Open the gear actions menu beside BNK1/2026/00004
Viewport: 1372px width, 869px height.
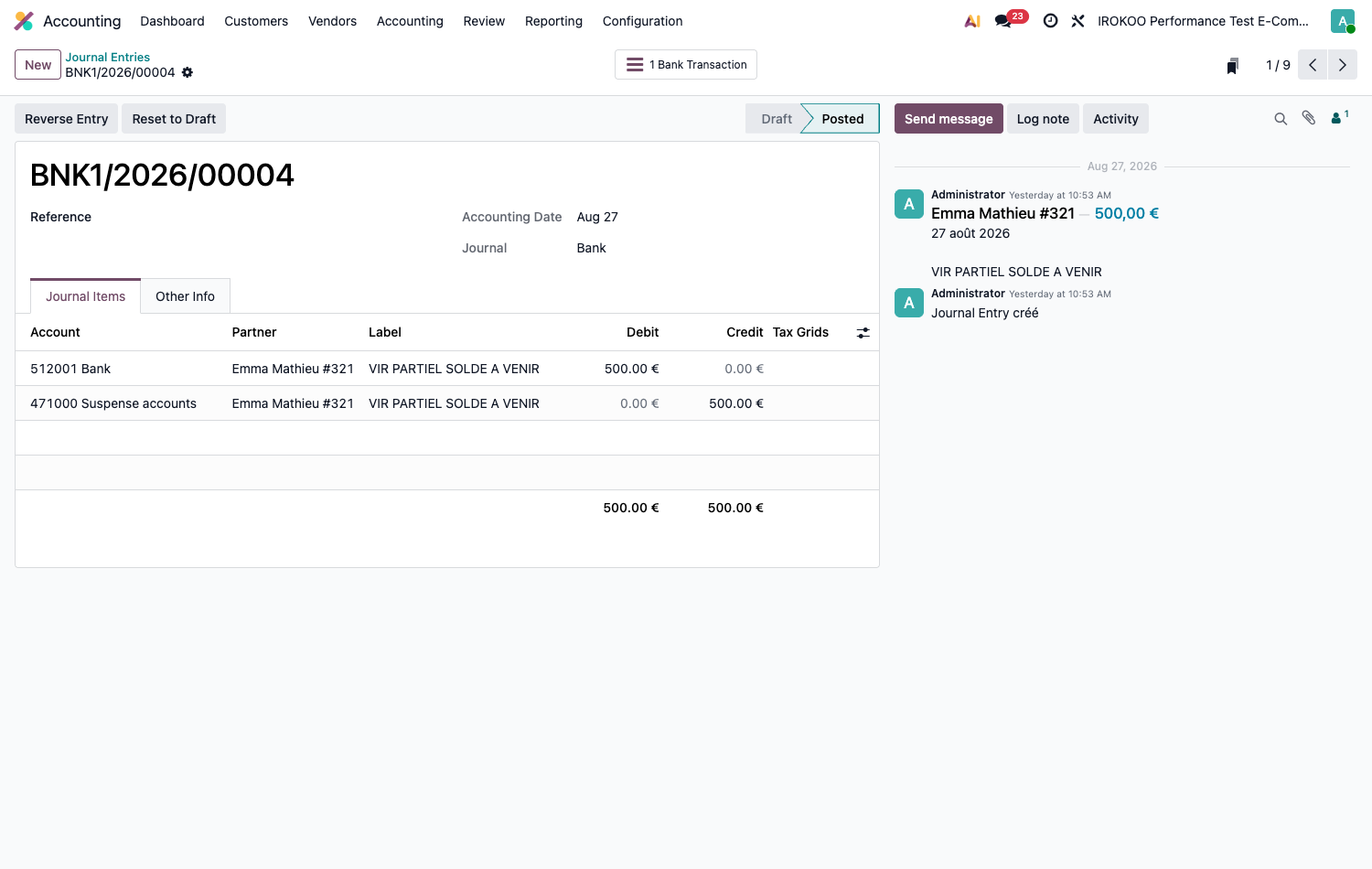[x=188, y=72]
